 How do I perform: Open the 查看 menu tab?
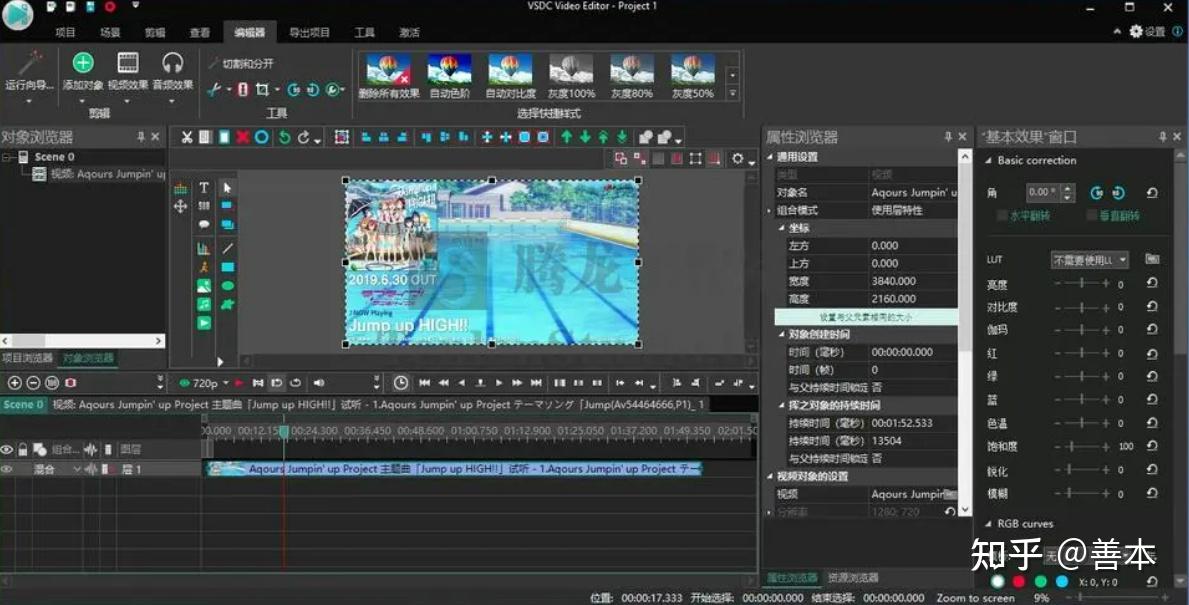tap(199, 32)
